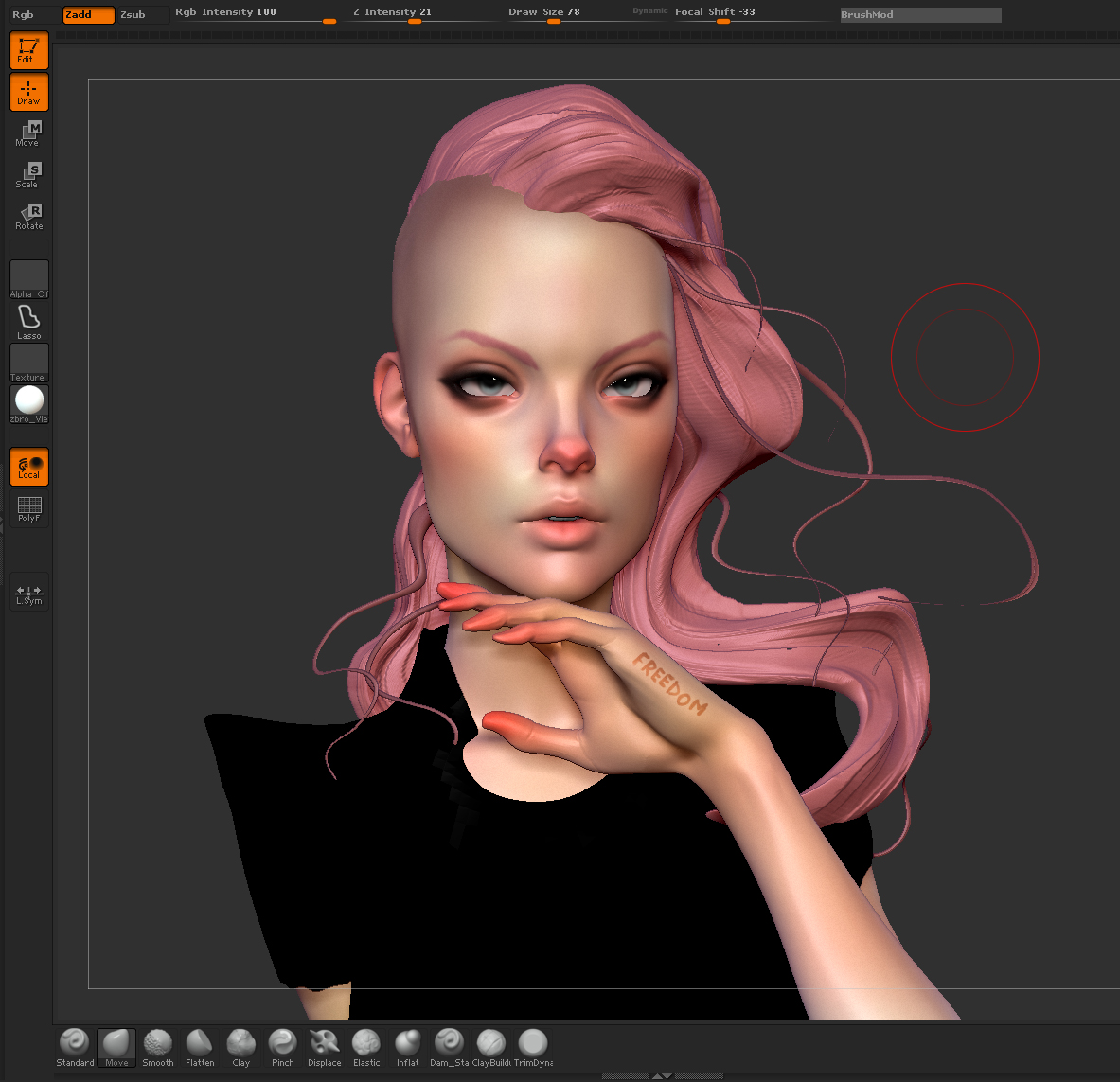The width and height of the screenshot is (1120, 1082).
Task: Select the Smooth brush
Action: click(x=158, y=1048)
